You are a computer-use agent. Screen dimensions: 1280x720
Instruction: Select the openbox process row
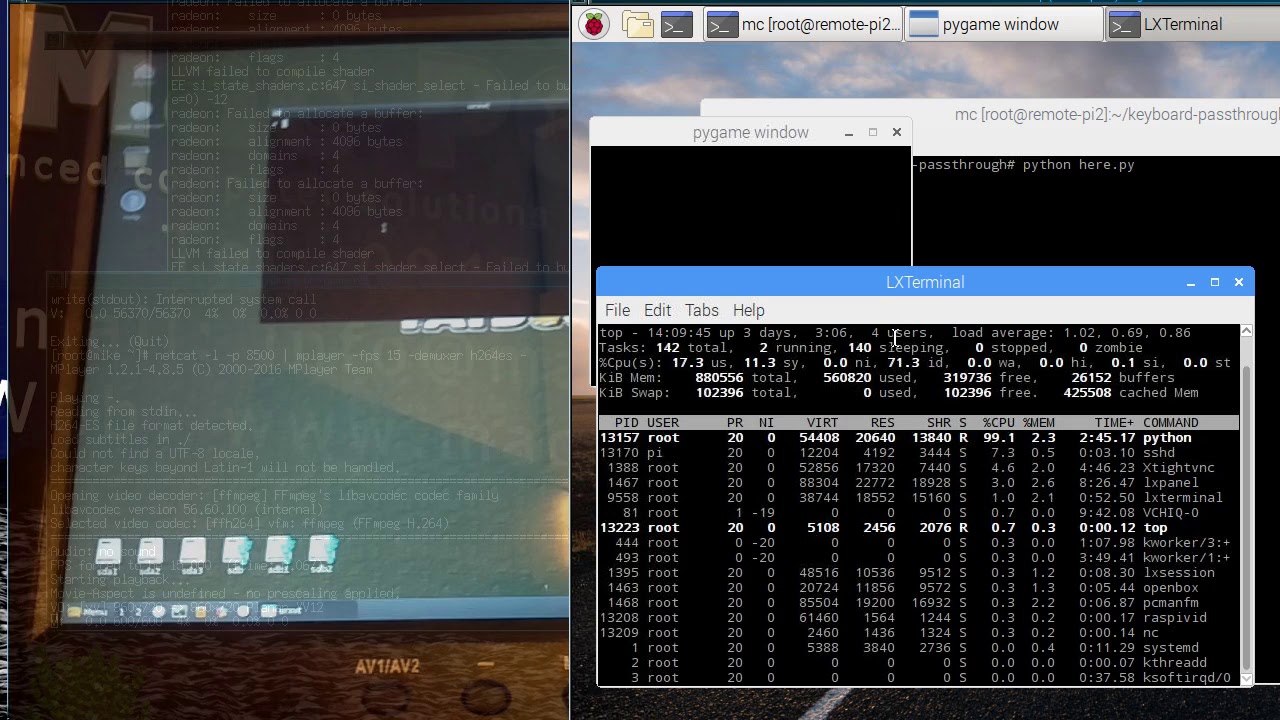pos(919,587)
